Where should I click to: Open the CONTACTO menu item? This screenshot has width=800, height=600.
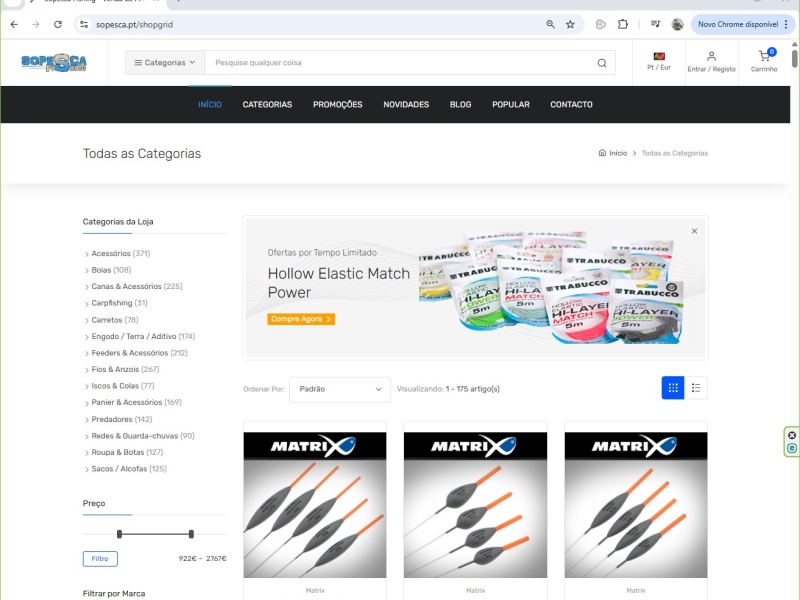571,105
